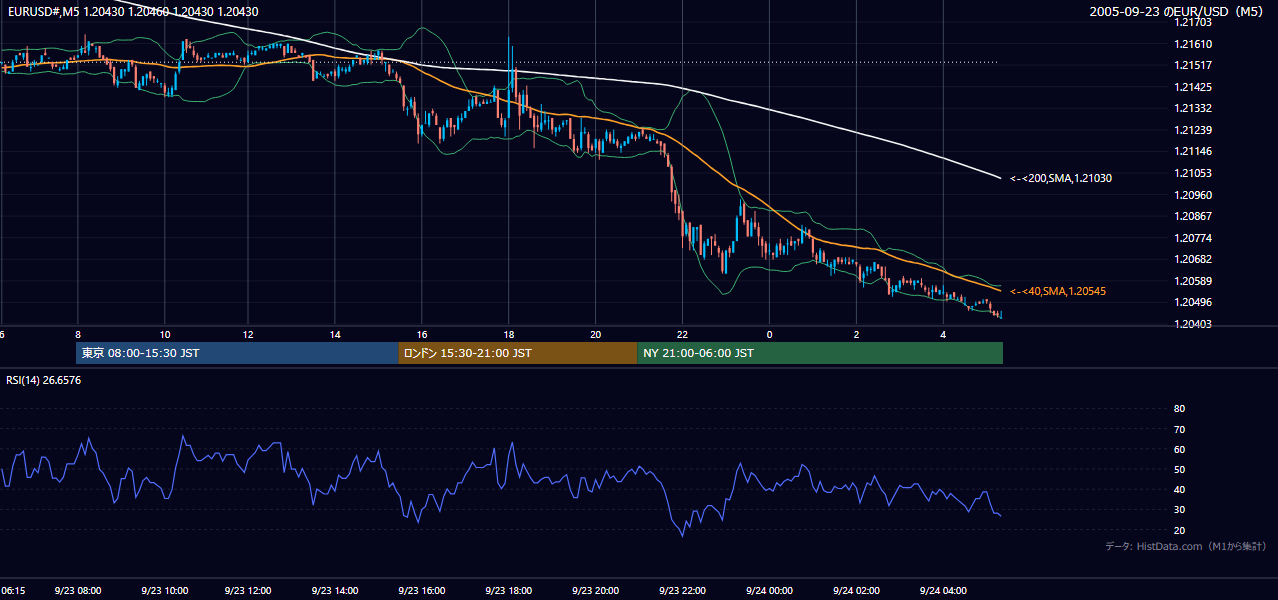
Task: Click the 9/23 12:00 bottom time label
Action: click(x=248, y=591)
